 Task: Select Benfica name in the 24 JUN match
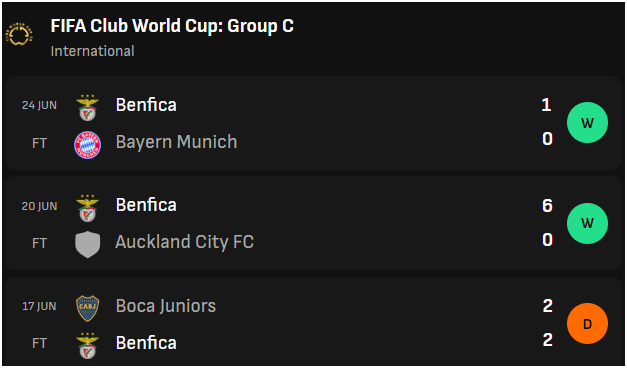[x=146, y=105]
